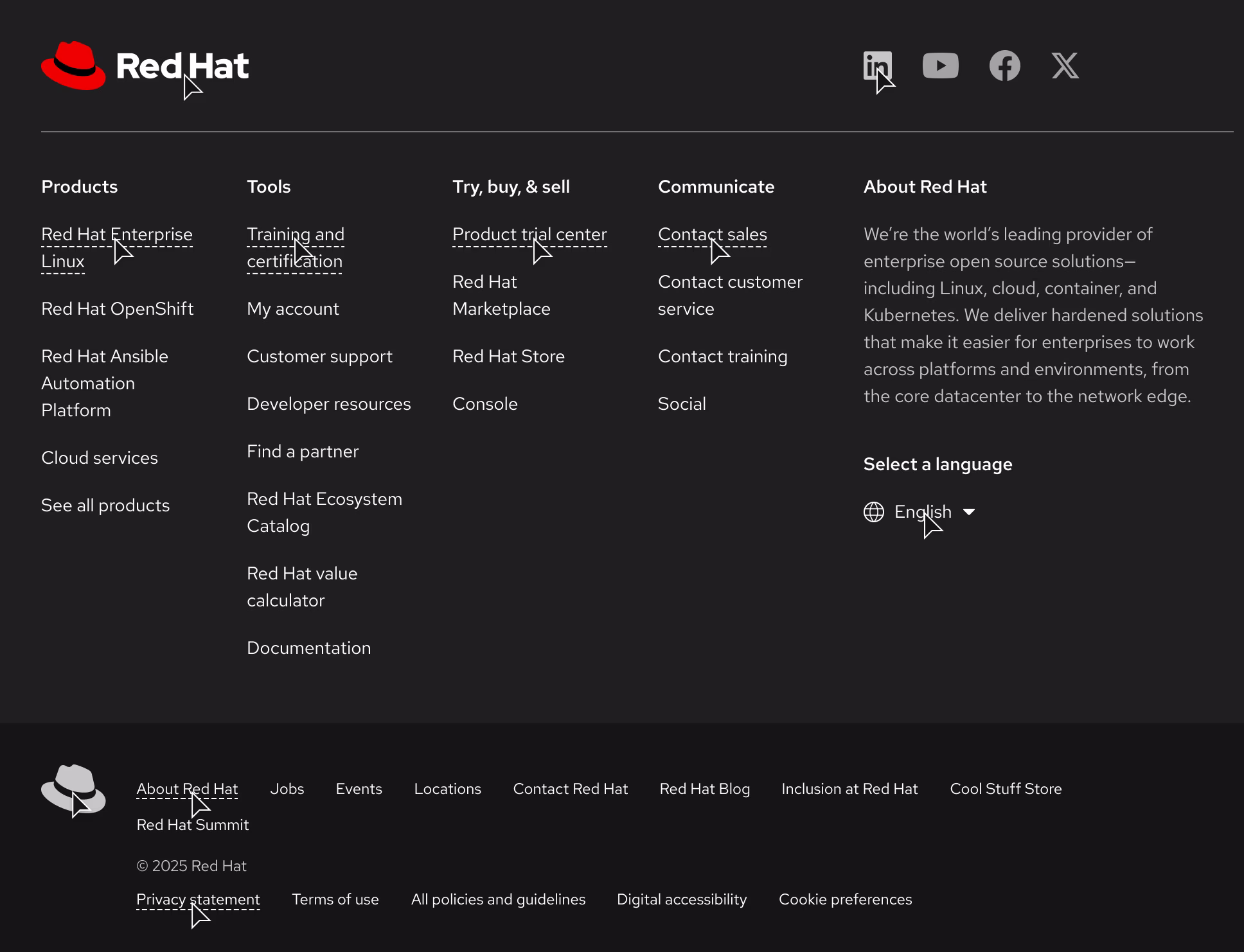The image size is (1244, 952).
Task: Open the Product trial center
Action: click(529, 234)
